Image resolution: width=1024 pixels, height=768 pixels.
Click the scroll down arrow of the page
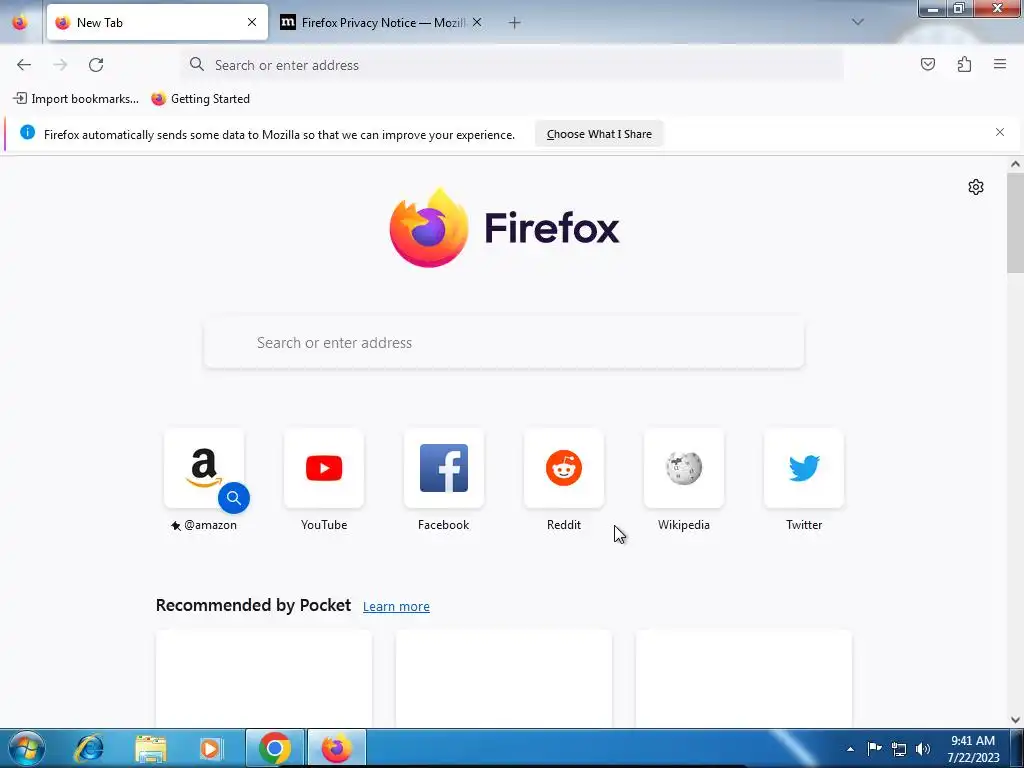click(1015, 720)
